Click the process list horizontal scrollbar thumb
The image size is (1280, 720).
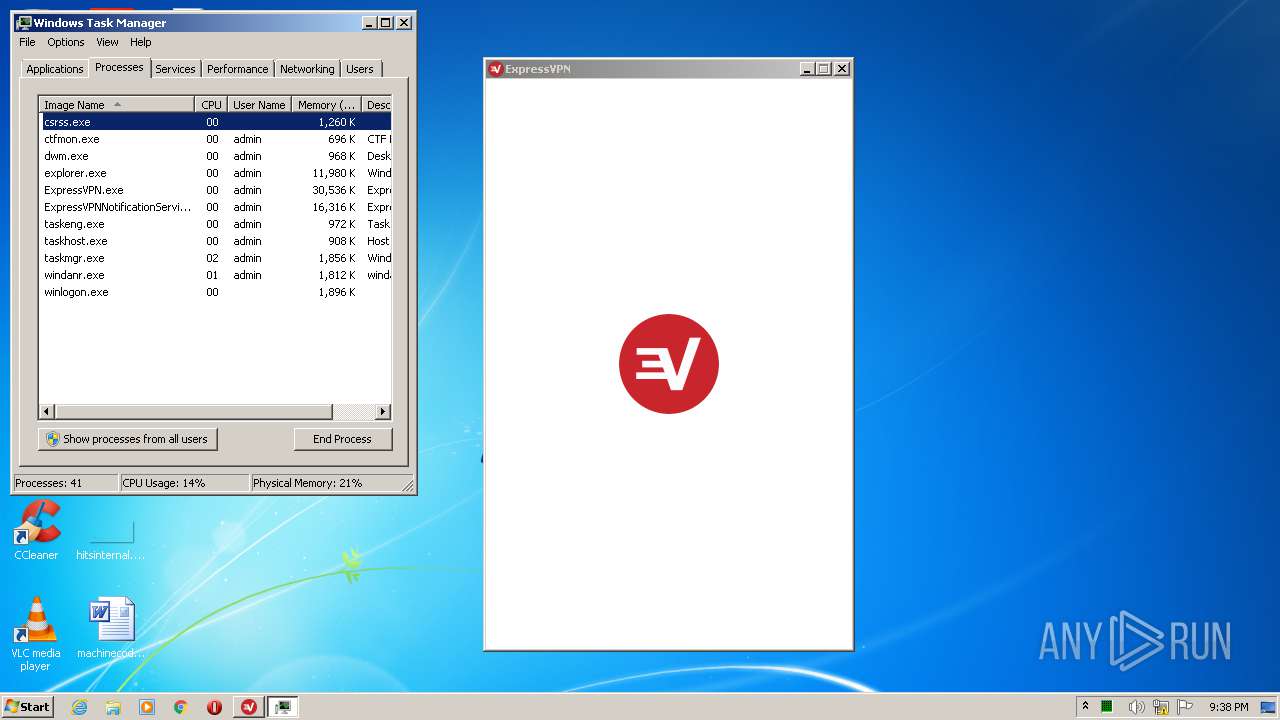click(x=193, y=412)
